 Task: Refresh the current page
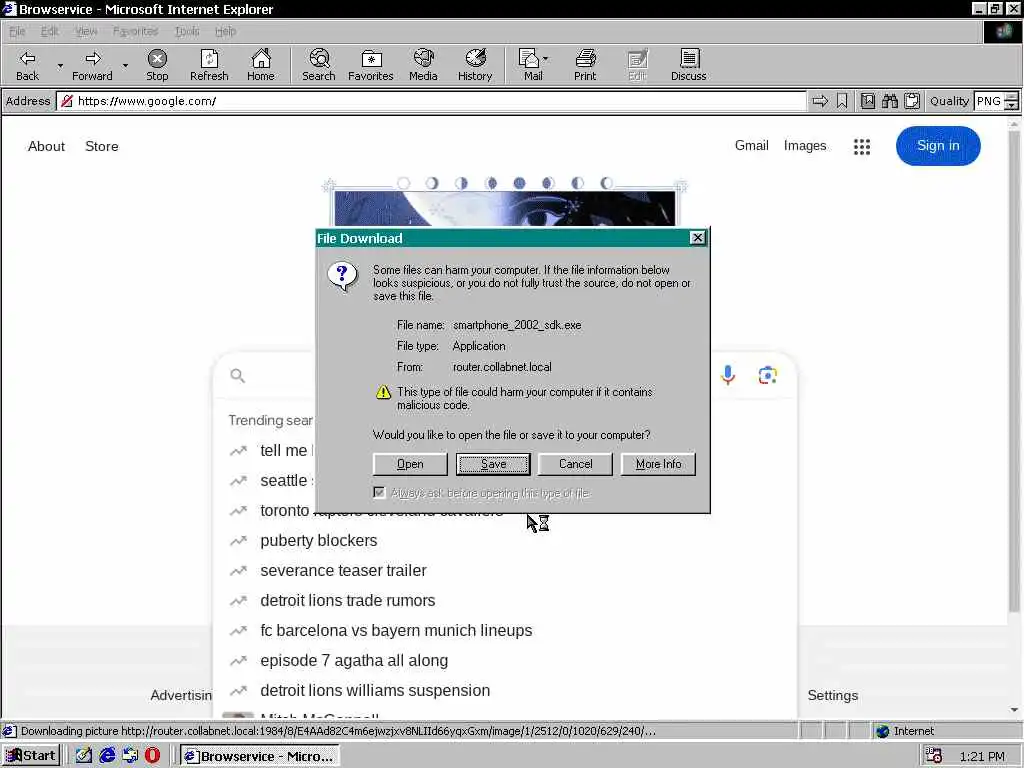tap(209, 65)
